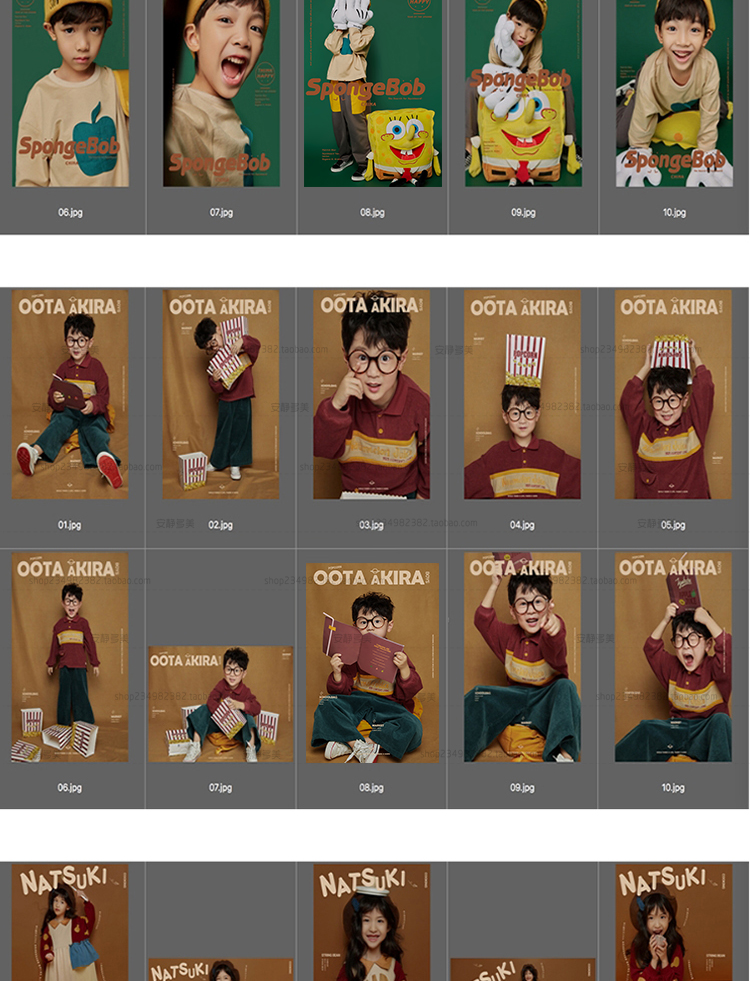Screen dimensions: 750x981
Task: Click 07.jpg label in OOTA AKIRA group
Action: point(220,788)
